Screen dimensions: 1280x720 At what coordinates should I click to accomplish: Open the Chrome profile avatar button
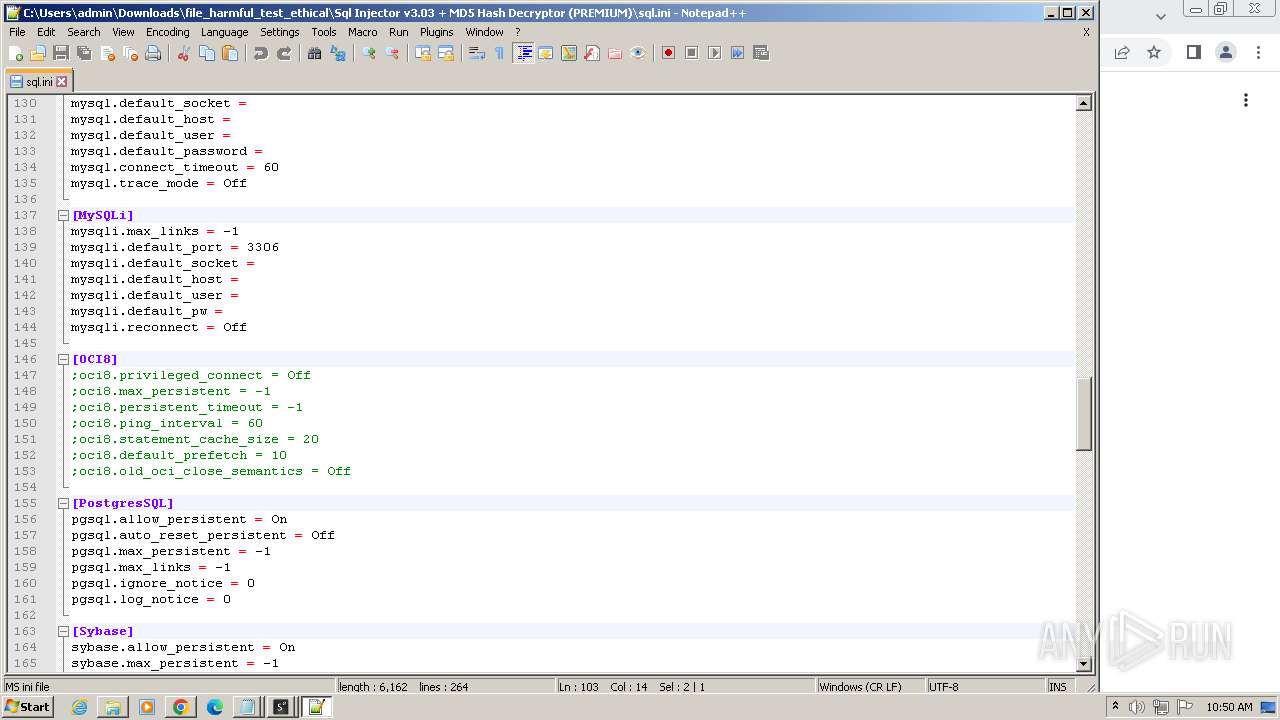point(1226,52)
